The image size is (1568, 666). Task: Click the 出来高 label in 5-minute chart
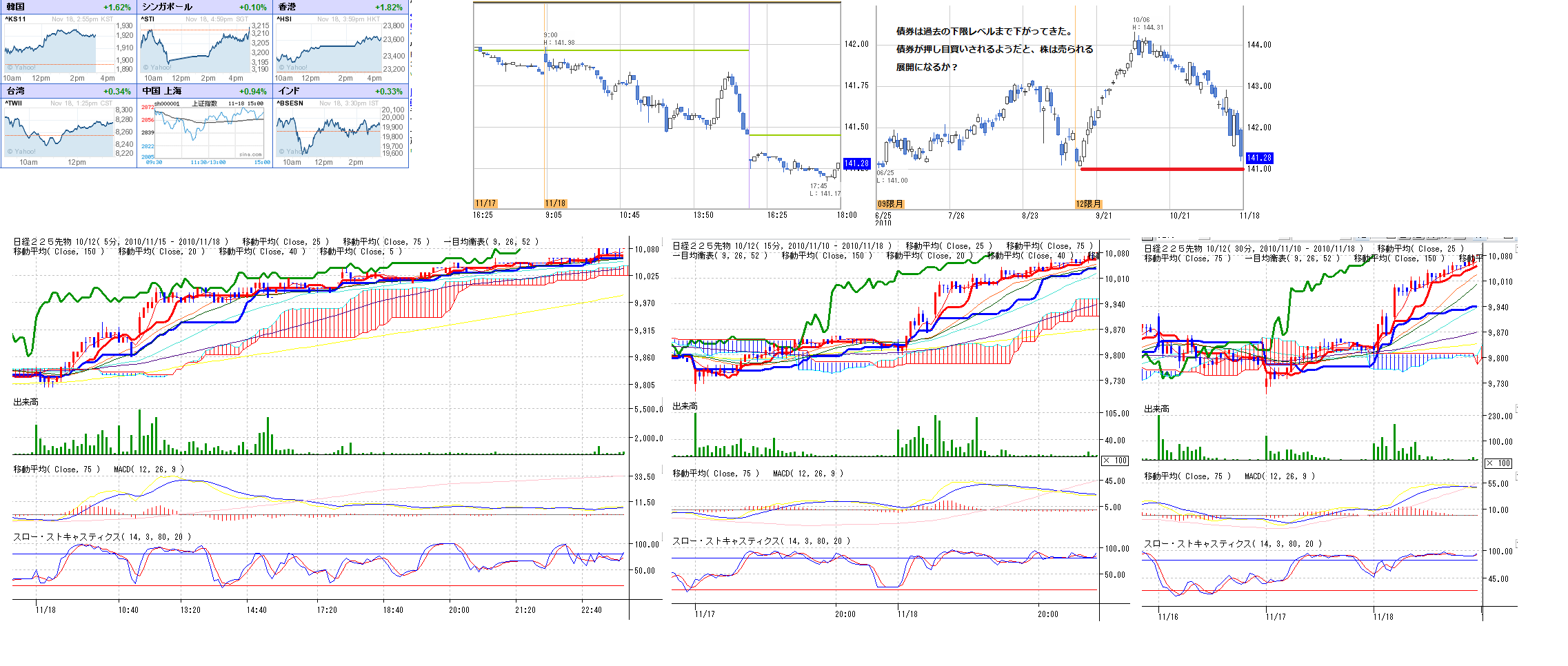[26, 402]
